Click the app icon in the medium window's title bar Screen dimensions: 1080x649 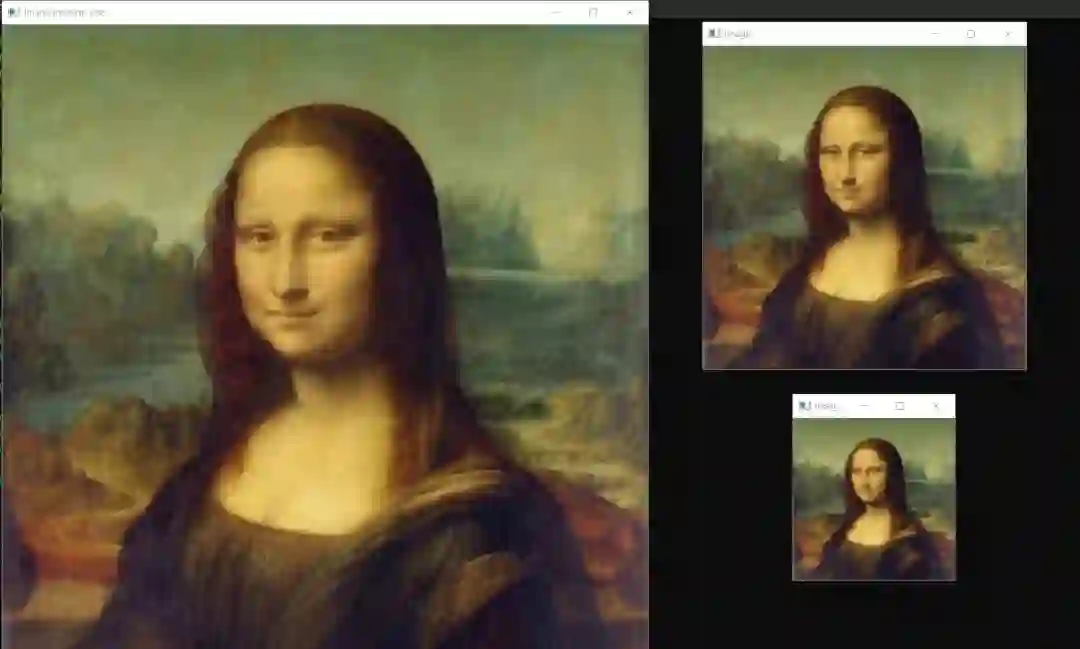[x=714, y=33]
